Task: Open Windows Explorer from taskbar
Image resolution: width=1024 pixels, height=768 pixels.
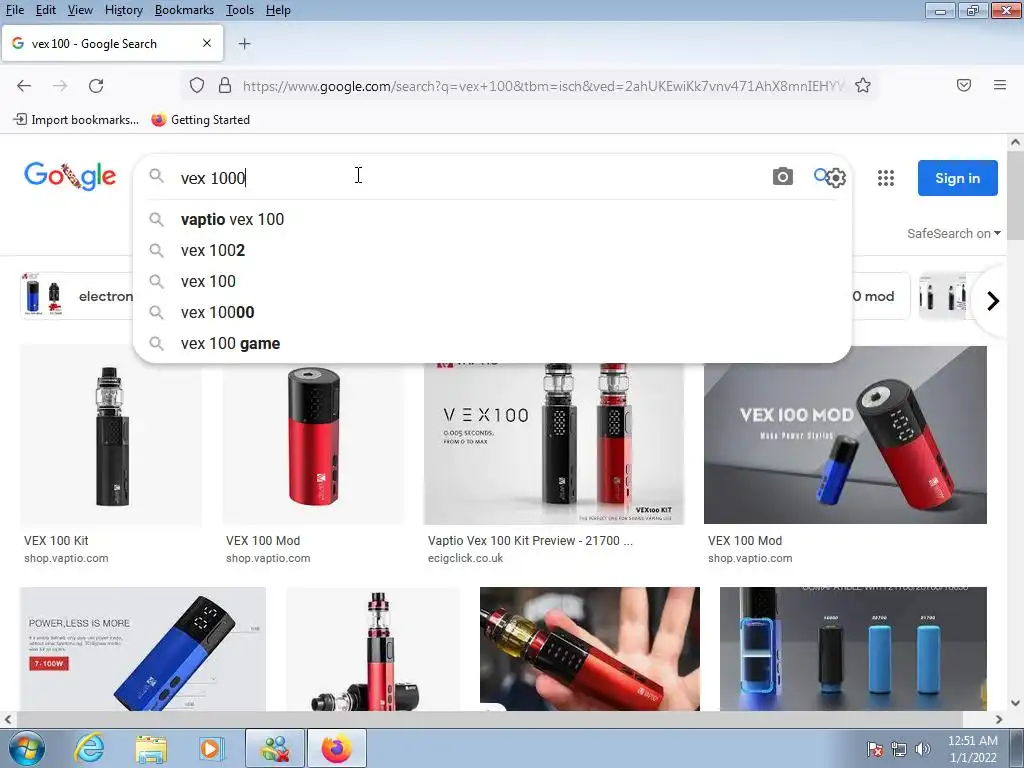Action: (x=151, y=748)
